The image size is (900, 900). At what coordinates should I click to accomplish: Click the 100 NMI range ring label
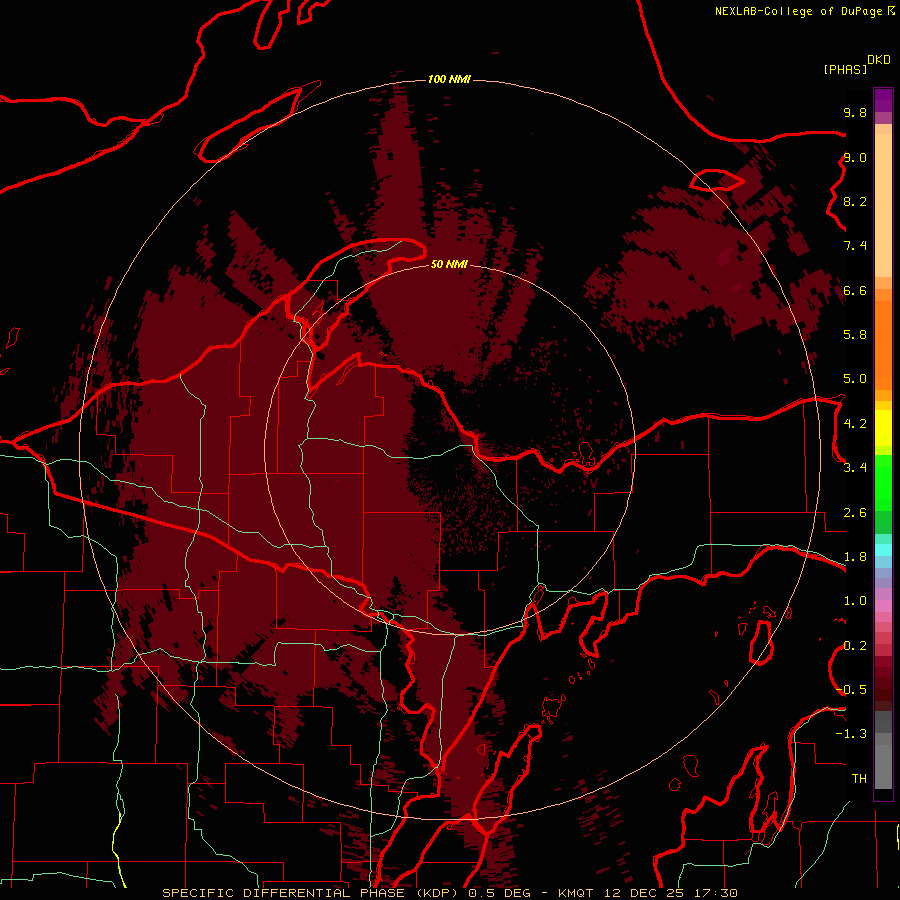(x=449, y=79)
